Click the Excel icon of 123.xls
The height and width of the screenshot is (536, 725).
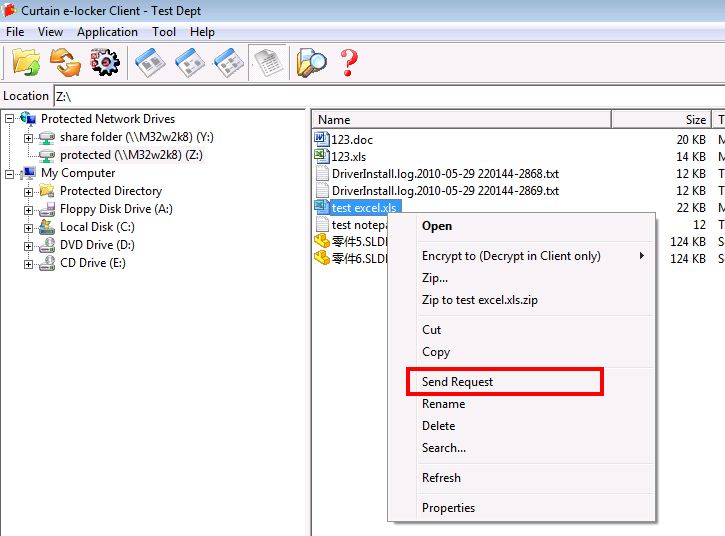(x=321, y=156)
